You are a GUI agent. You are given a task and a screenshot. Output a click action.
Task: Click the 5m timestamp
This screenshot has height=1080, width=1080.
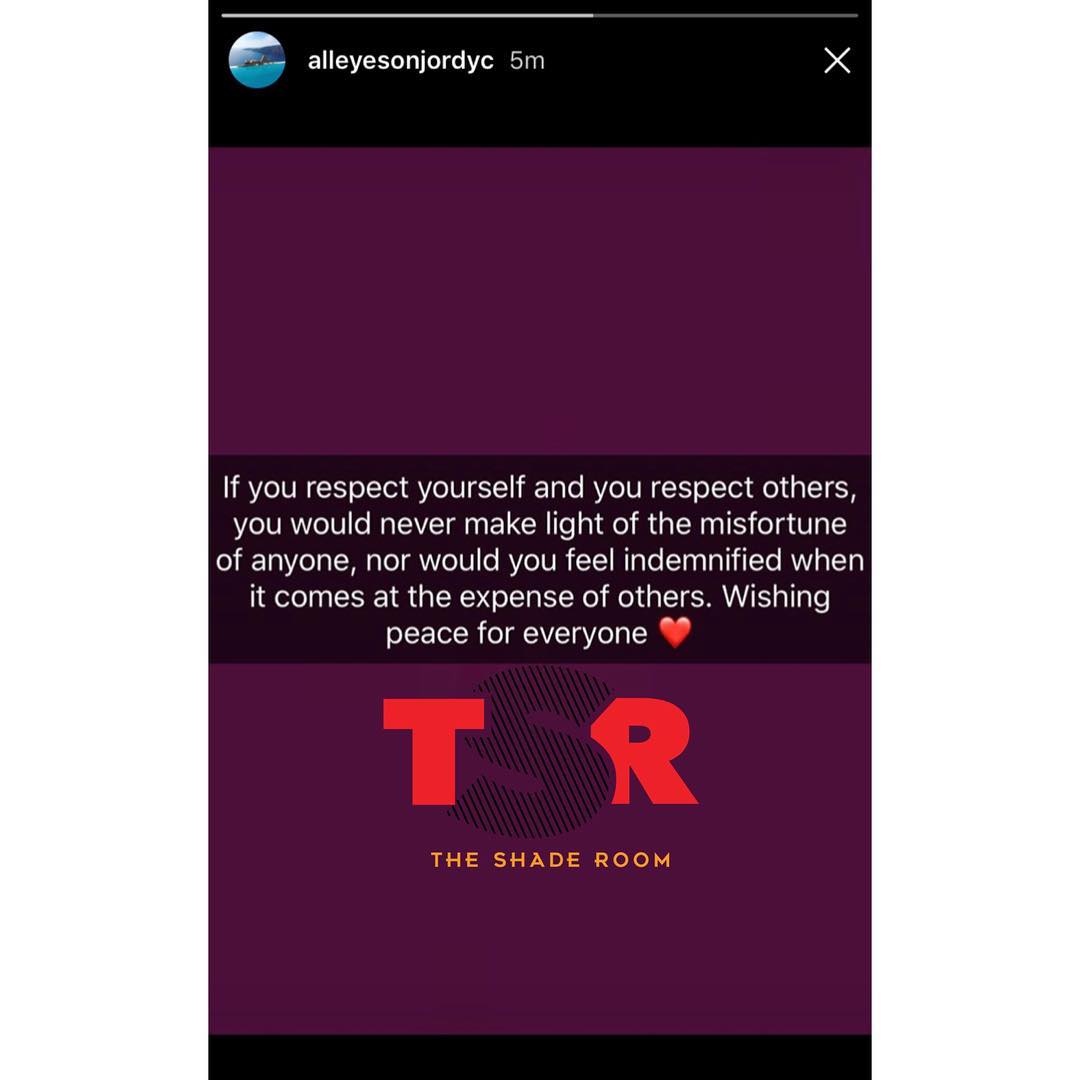pyautogui.click(x=527, y=61)
